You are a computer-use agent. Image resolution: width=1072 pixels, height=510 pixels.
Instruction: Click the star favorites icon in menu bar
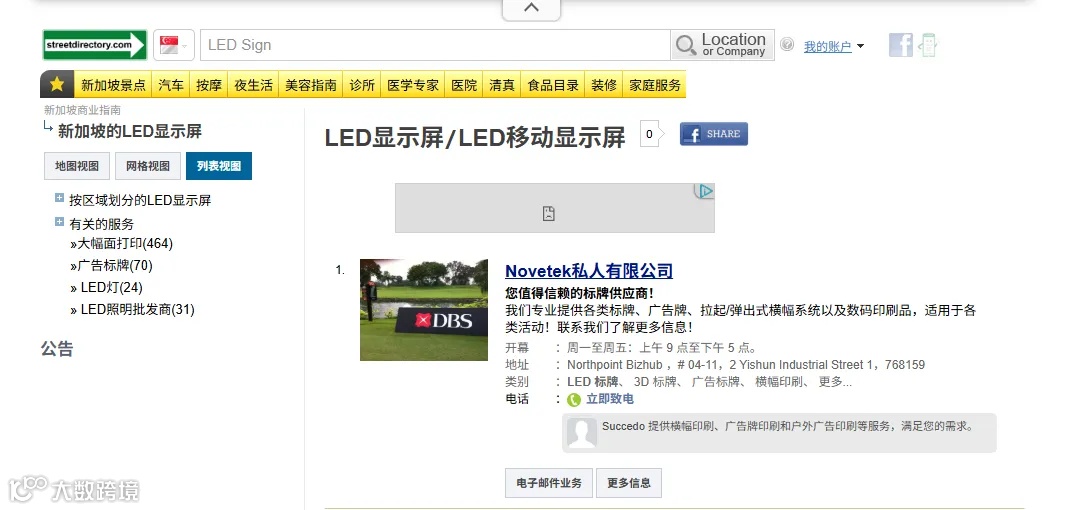57,85
